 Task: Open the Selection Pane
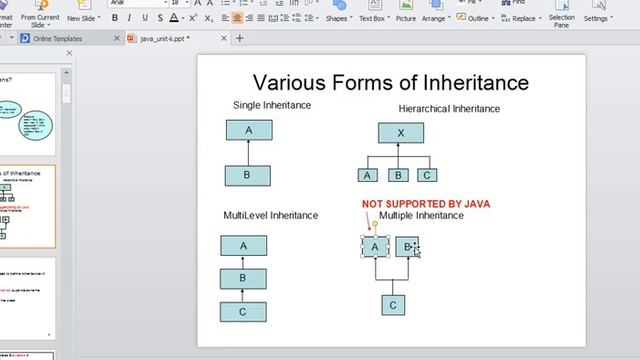(x=562, y=14)
